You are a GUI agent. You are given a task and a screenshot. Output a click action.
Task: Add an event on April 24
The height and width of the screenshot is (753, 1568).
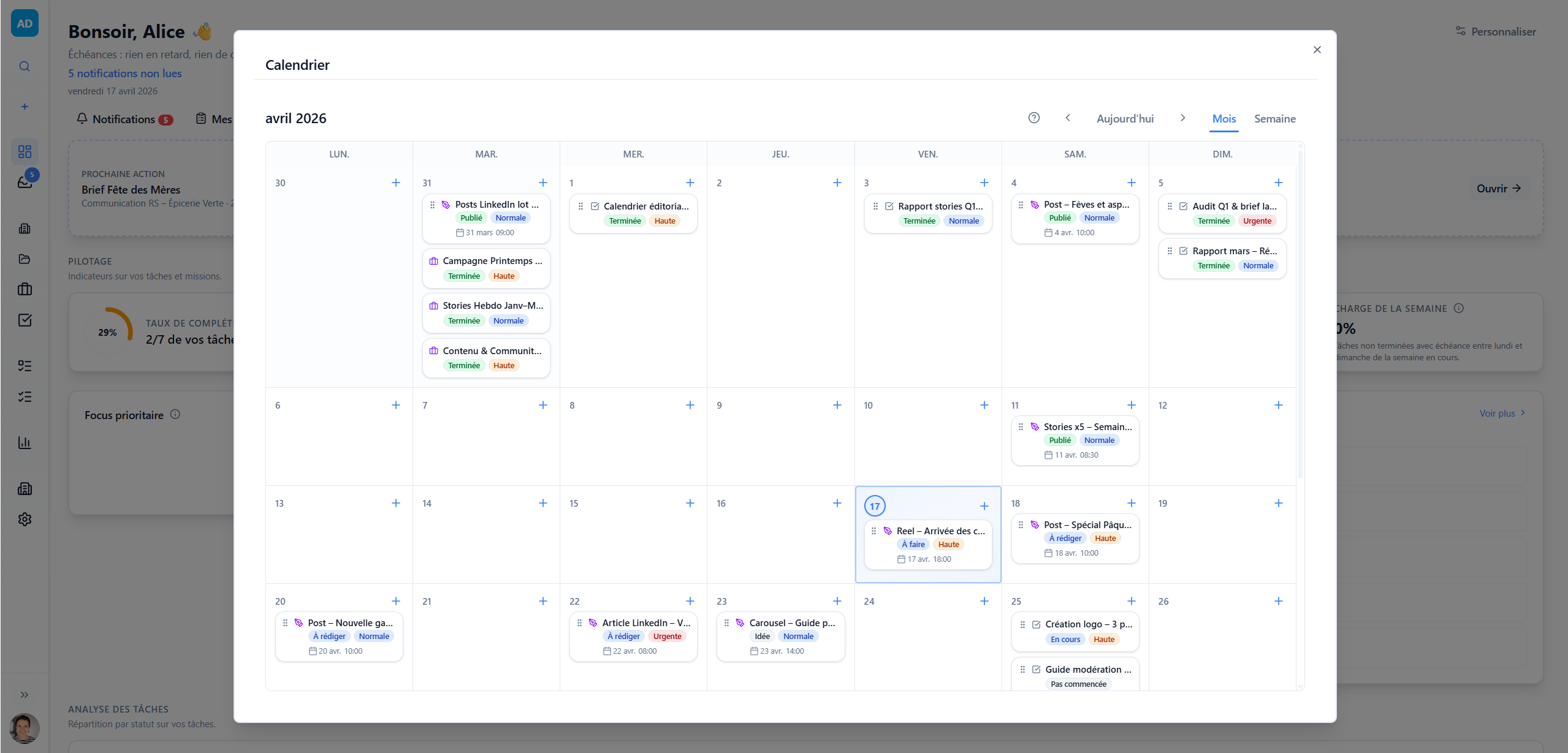[x=984, y=601]
